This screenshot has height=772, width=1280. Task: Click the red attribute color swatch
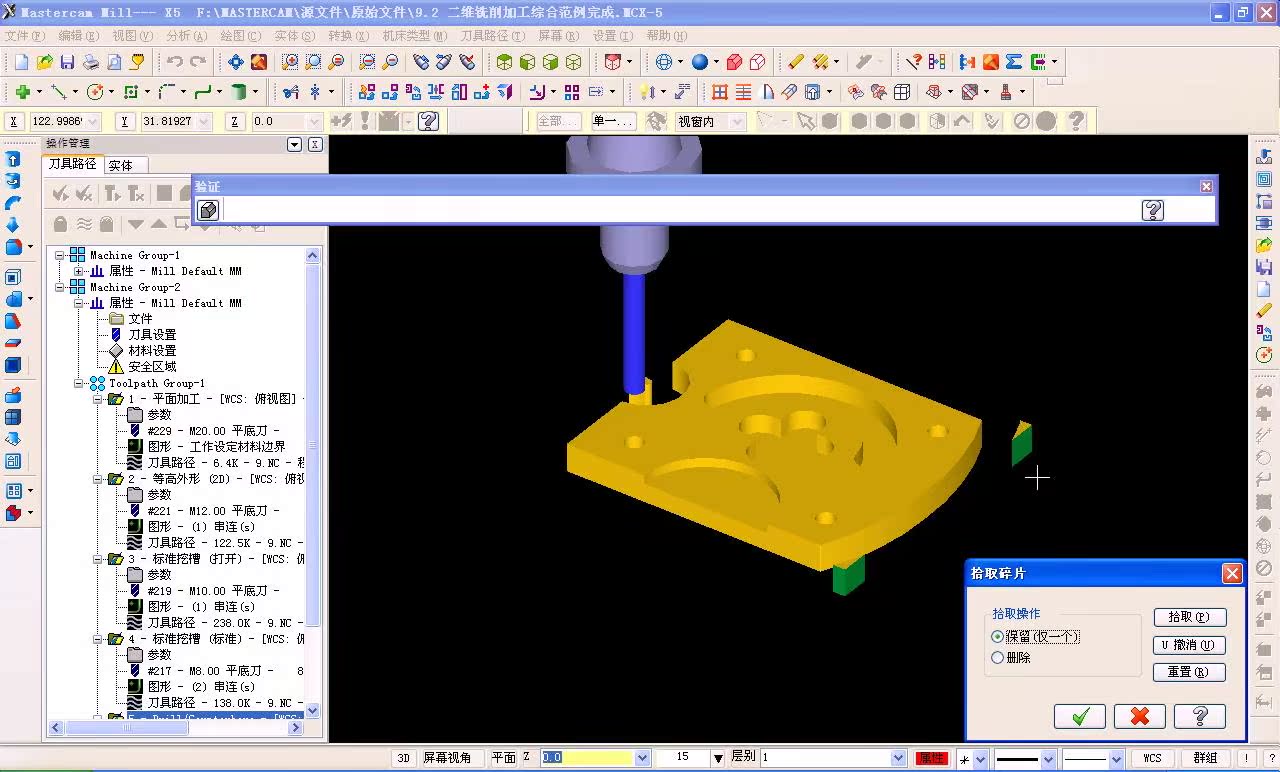pos(931,758)
